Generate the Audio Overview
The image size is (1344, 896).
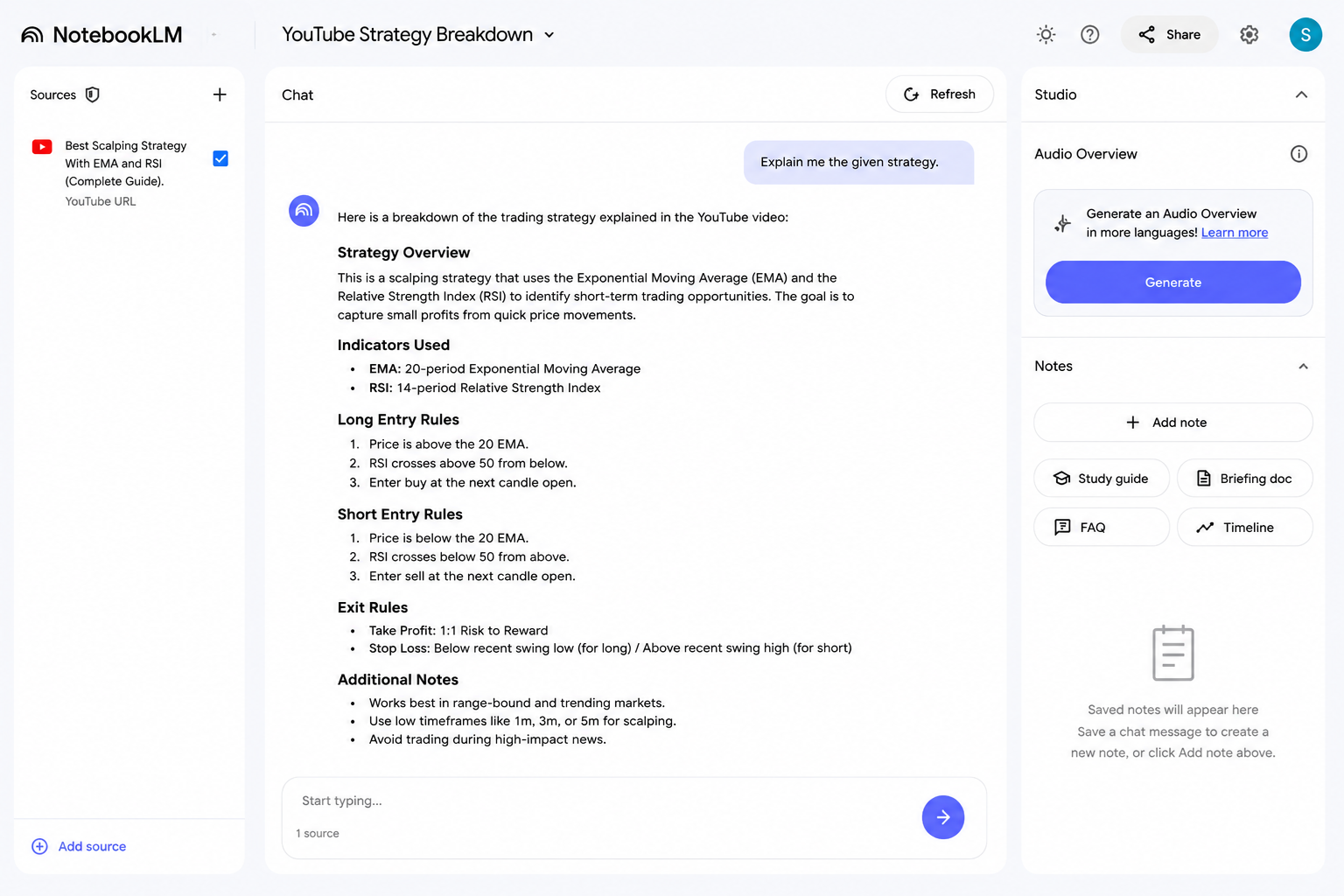(x=1173, y=283)
